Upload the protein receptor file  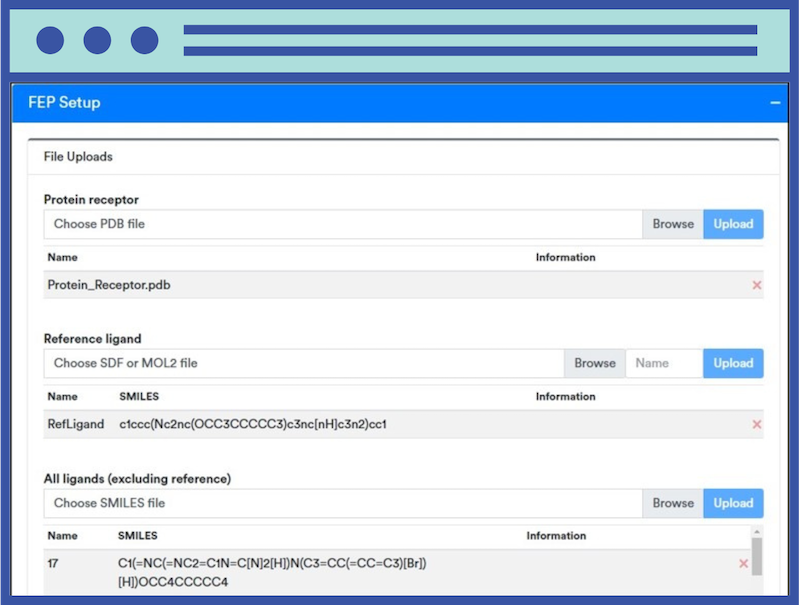[x=733, y=224]
